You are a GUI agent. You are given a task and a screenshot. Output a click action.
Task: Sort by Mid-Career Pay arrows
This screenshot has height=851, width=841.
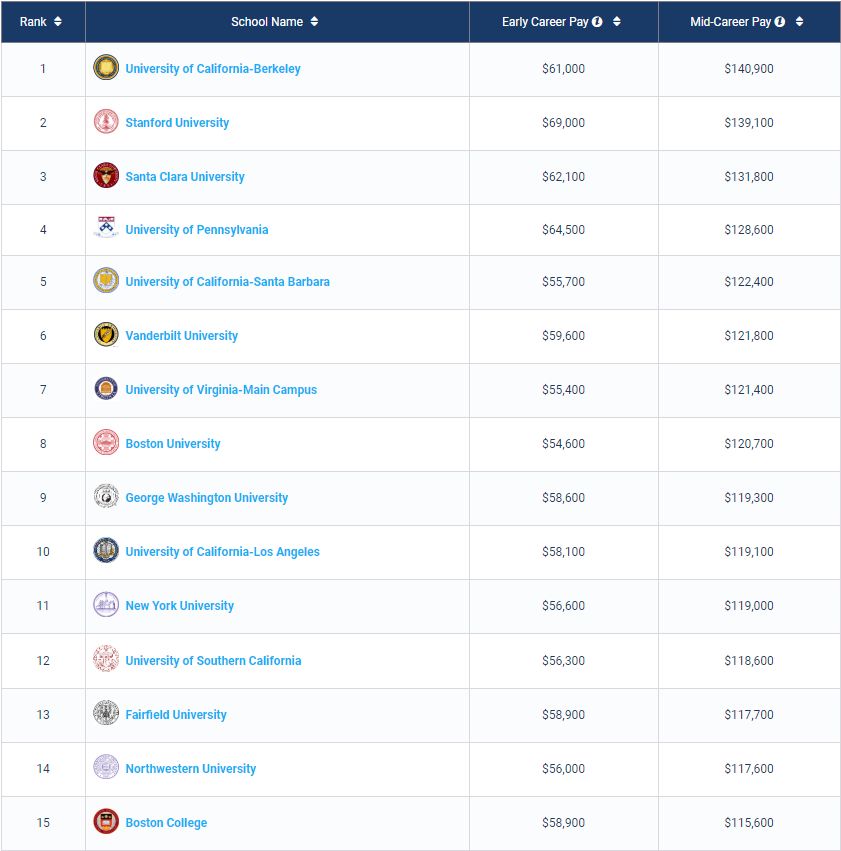[x=799, y=22]
